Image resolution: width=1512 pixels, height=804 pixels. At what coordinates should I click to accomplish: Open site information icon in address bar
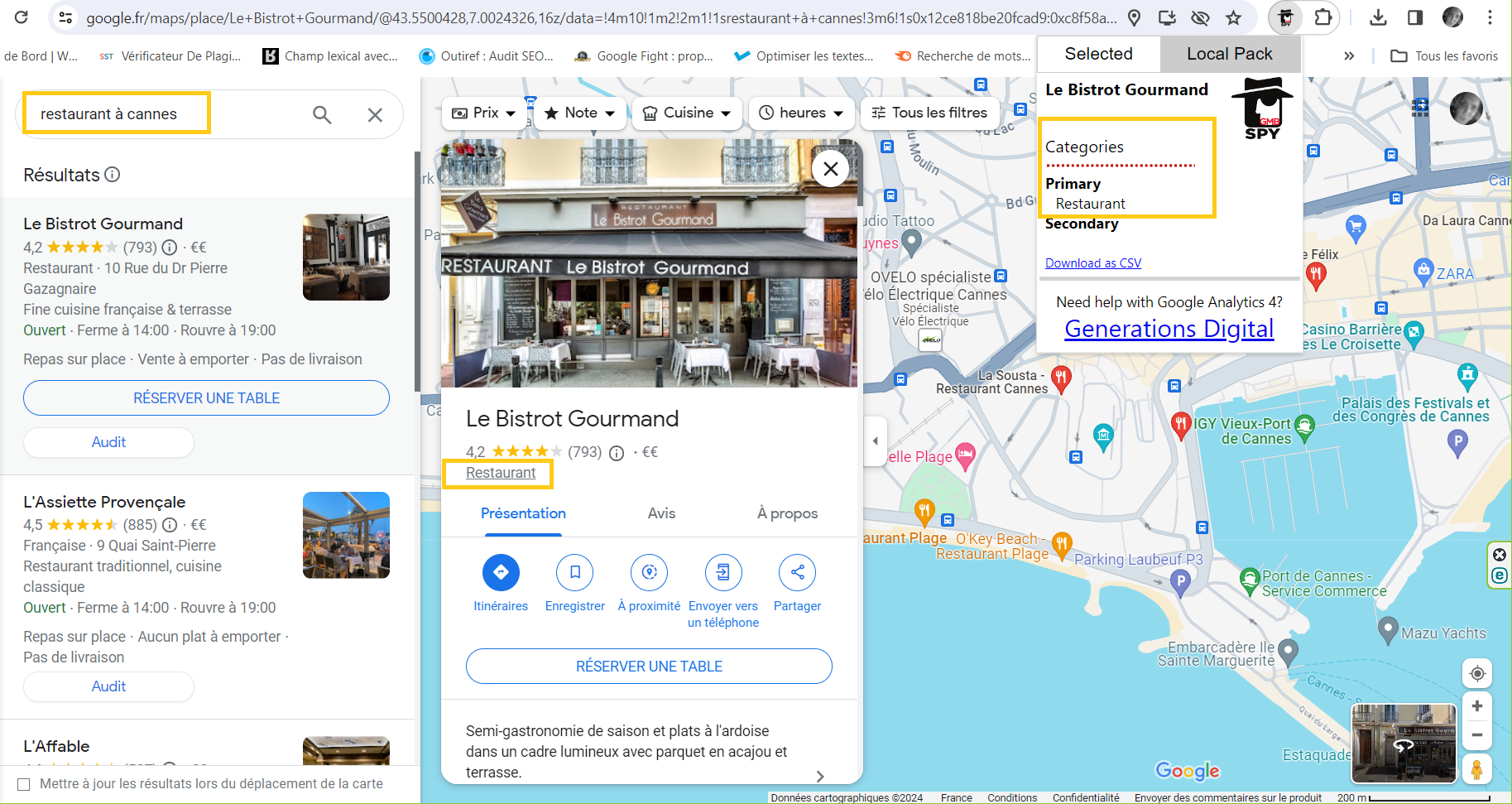point(65,17)
